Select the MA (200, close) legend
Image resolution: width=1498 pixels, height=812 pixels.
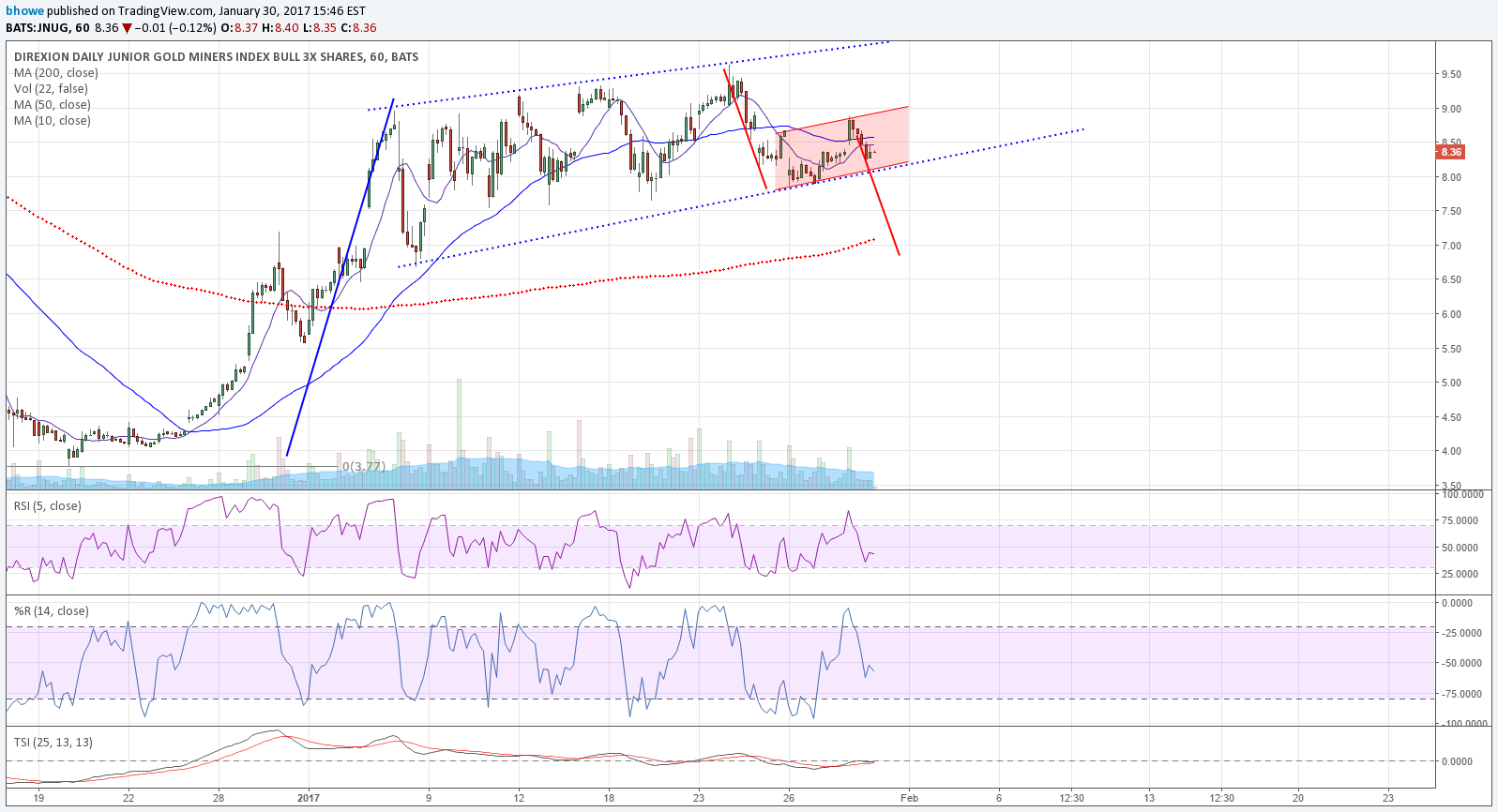55,73
